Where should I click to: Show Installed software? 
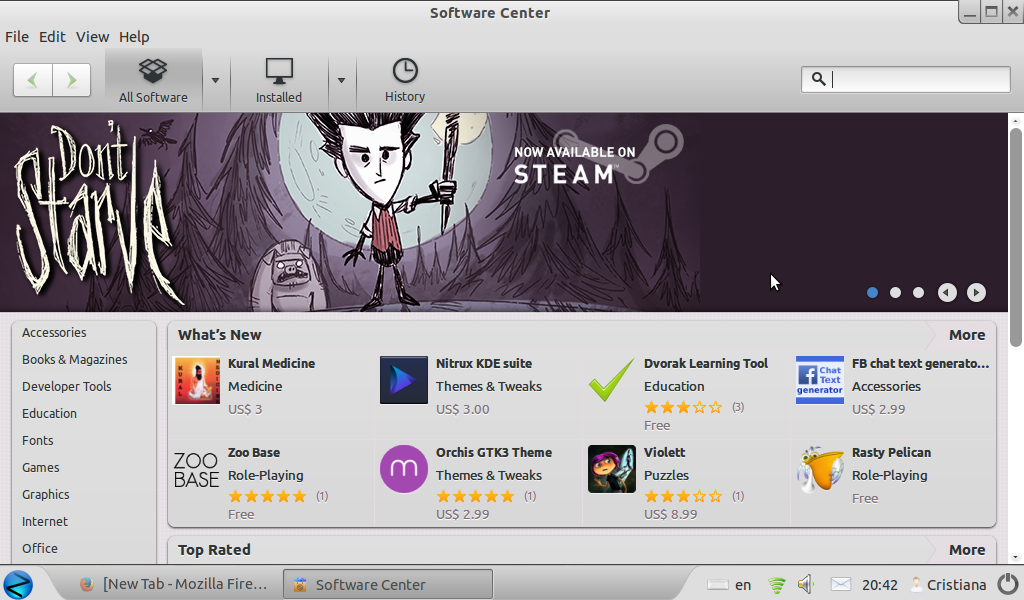point(279,80)
